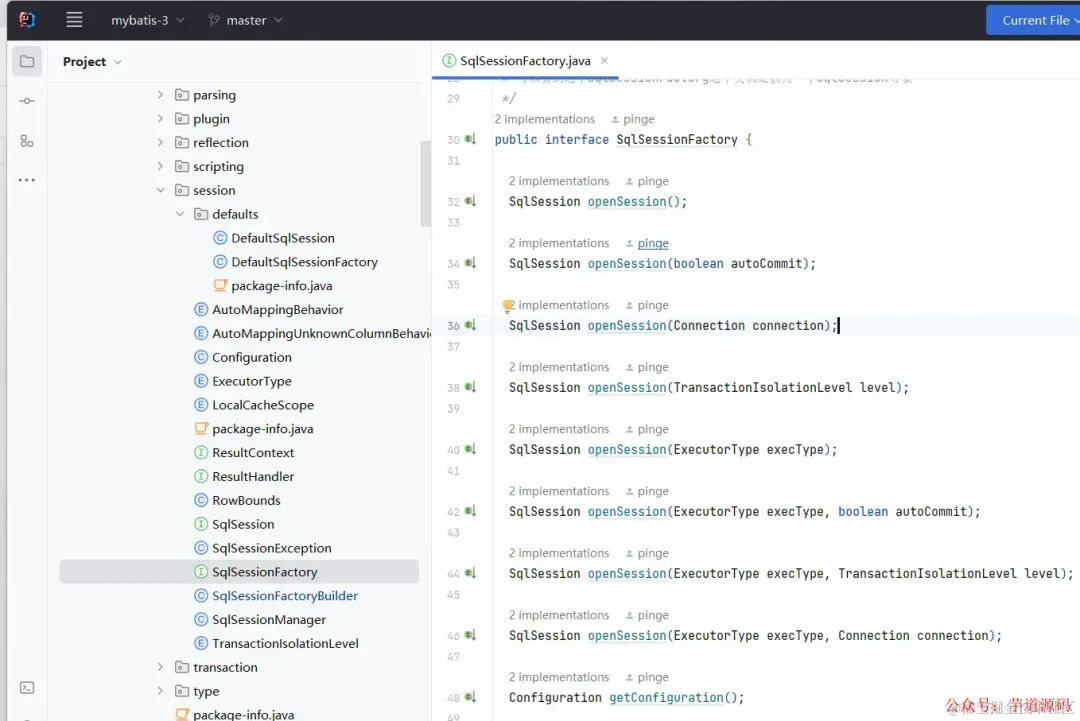Select Configuration class in project tree
Screen dimensions: 1080x721
[x=251, y=357]
